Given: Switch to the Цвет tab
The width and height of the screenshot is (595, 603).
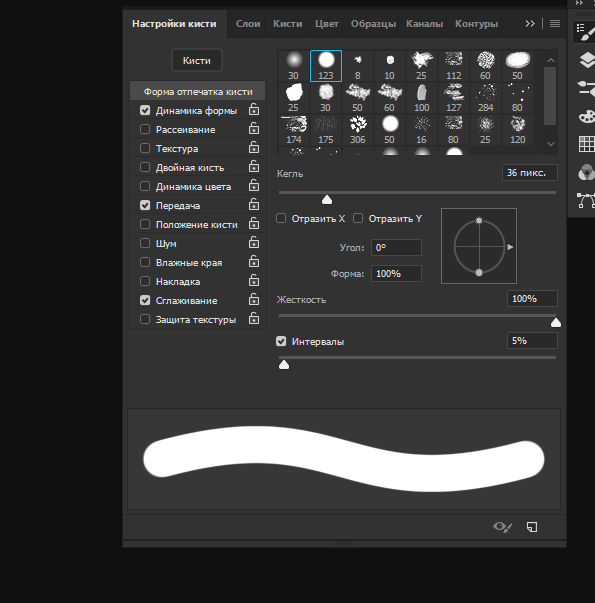Looking at the screenshot, I should point(327,24).
